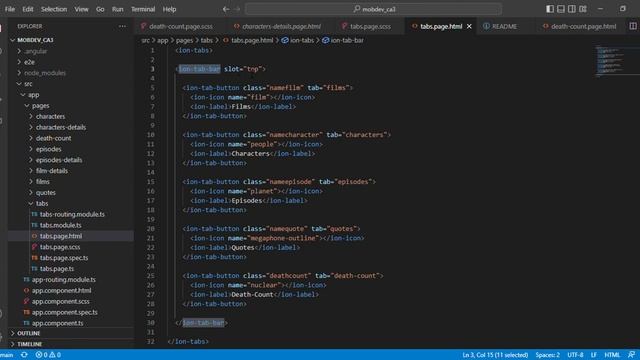Open Edit menu

tap(28, 9)
